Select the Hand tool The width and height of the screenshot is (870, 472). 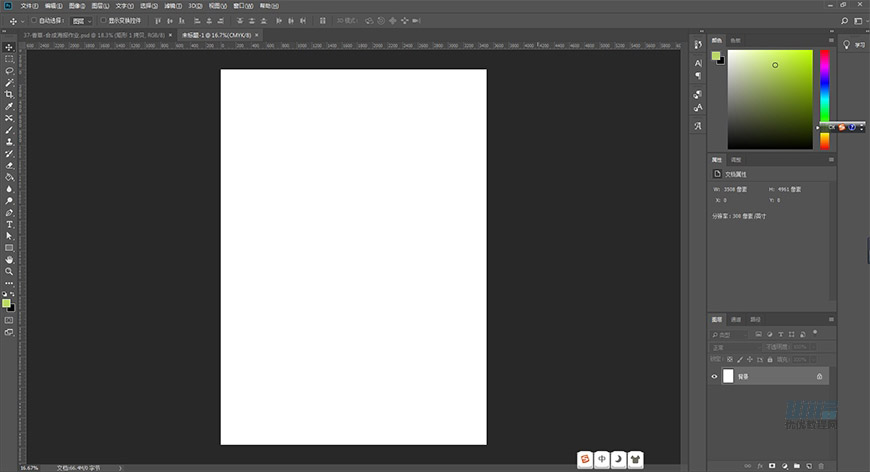tap(9, 259)
